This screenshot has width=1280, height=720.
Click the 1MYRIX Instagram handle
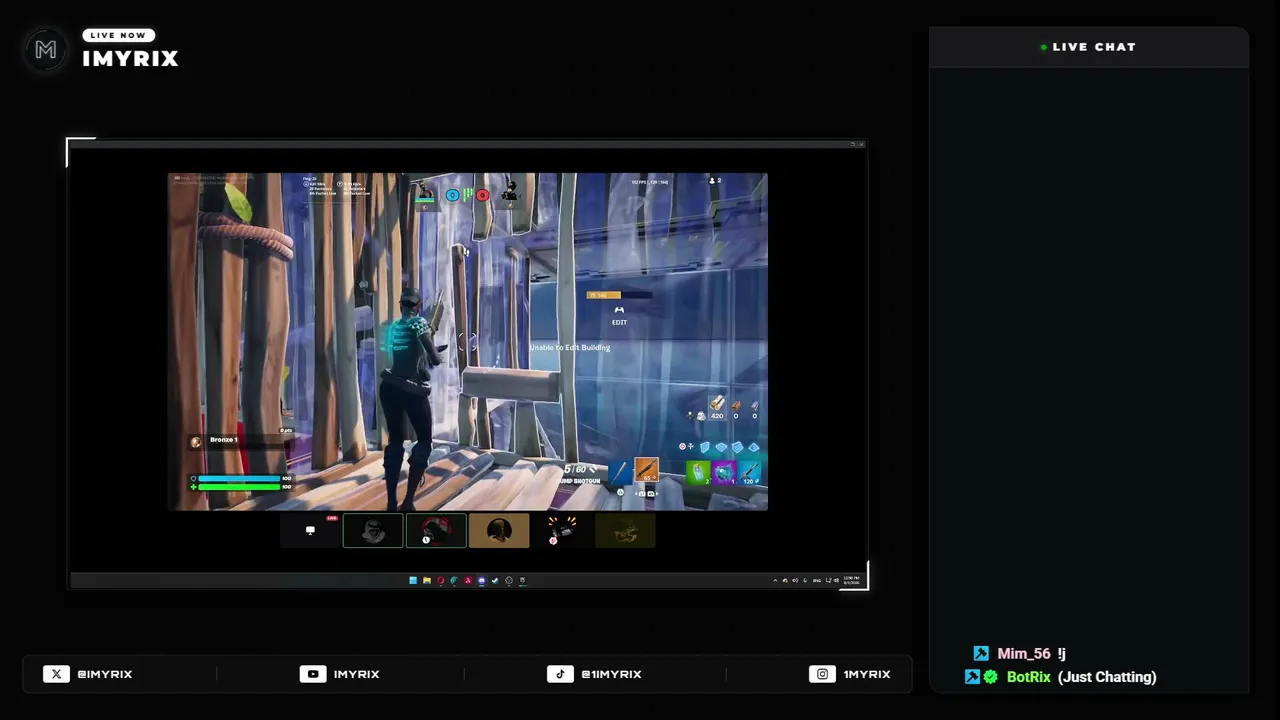tap(867, 674)
